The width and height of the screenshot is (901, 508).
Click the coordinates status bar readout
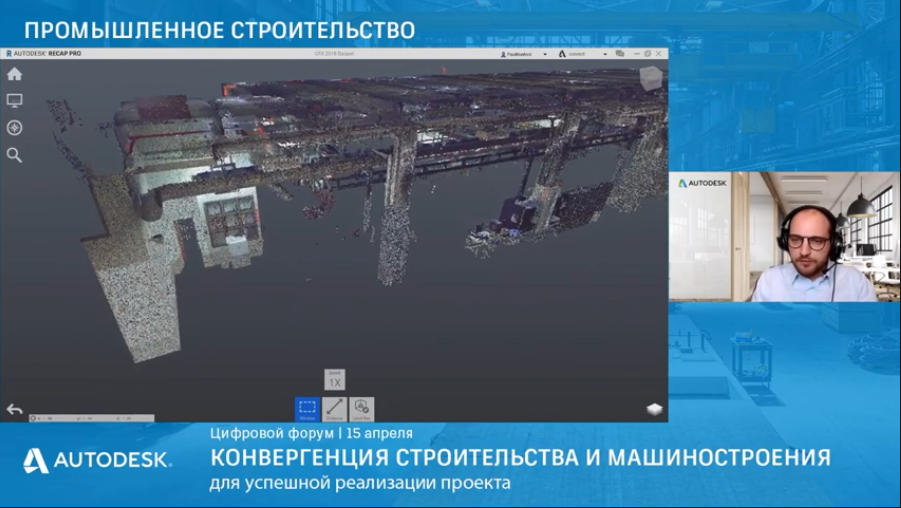click(91, 418)
